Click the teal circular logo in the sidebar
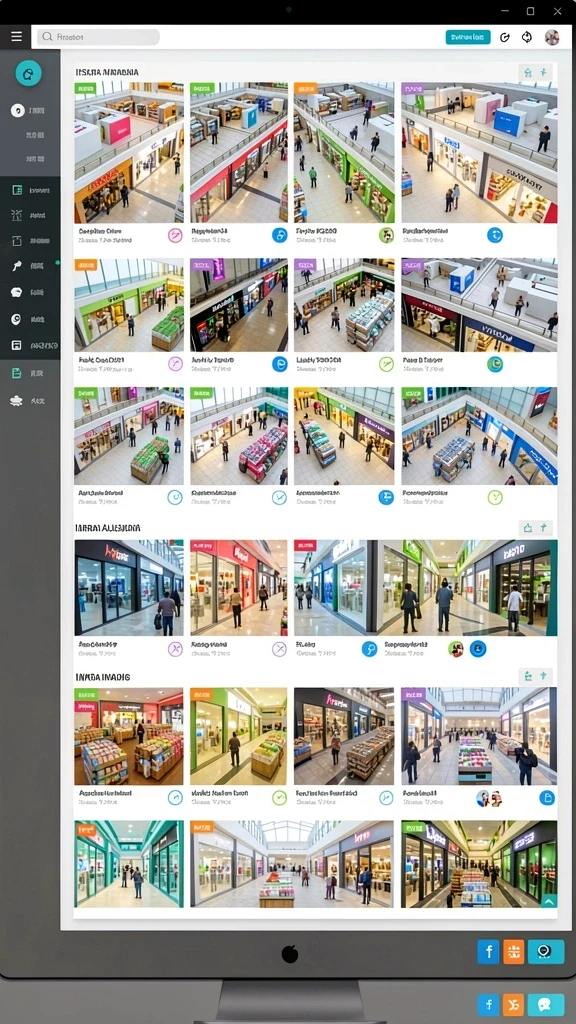 (28, 74)
